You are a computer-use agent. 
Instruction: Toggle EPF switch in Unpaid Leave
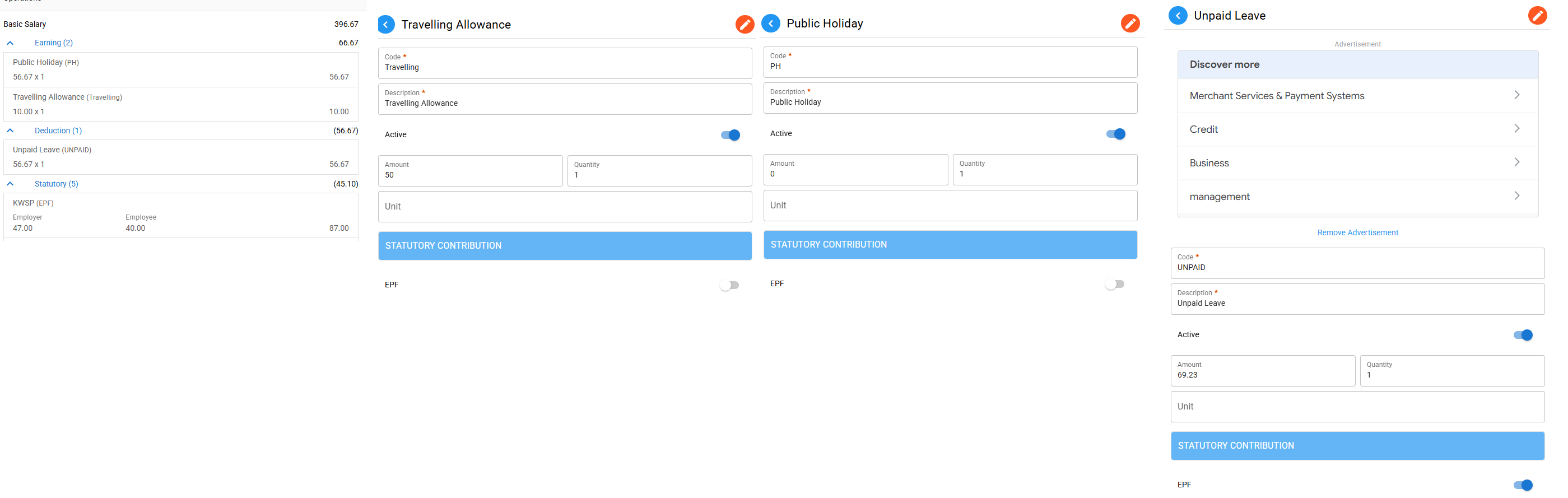1523,485
